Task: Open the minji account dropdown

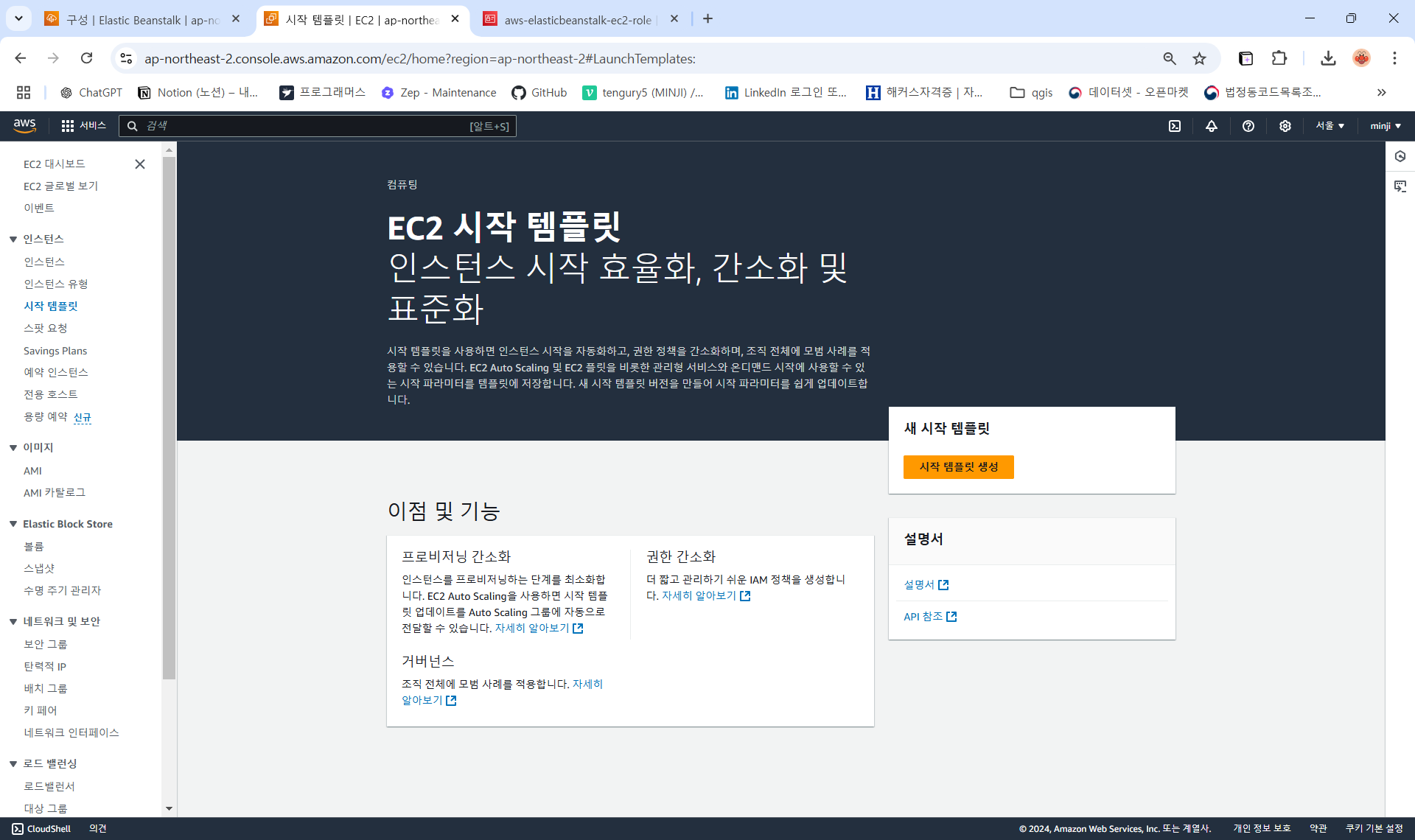Action: point(1386,126)
